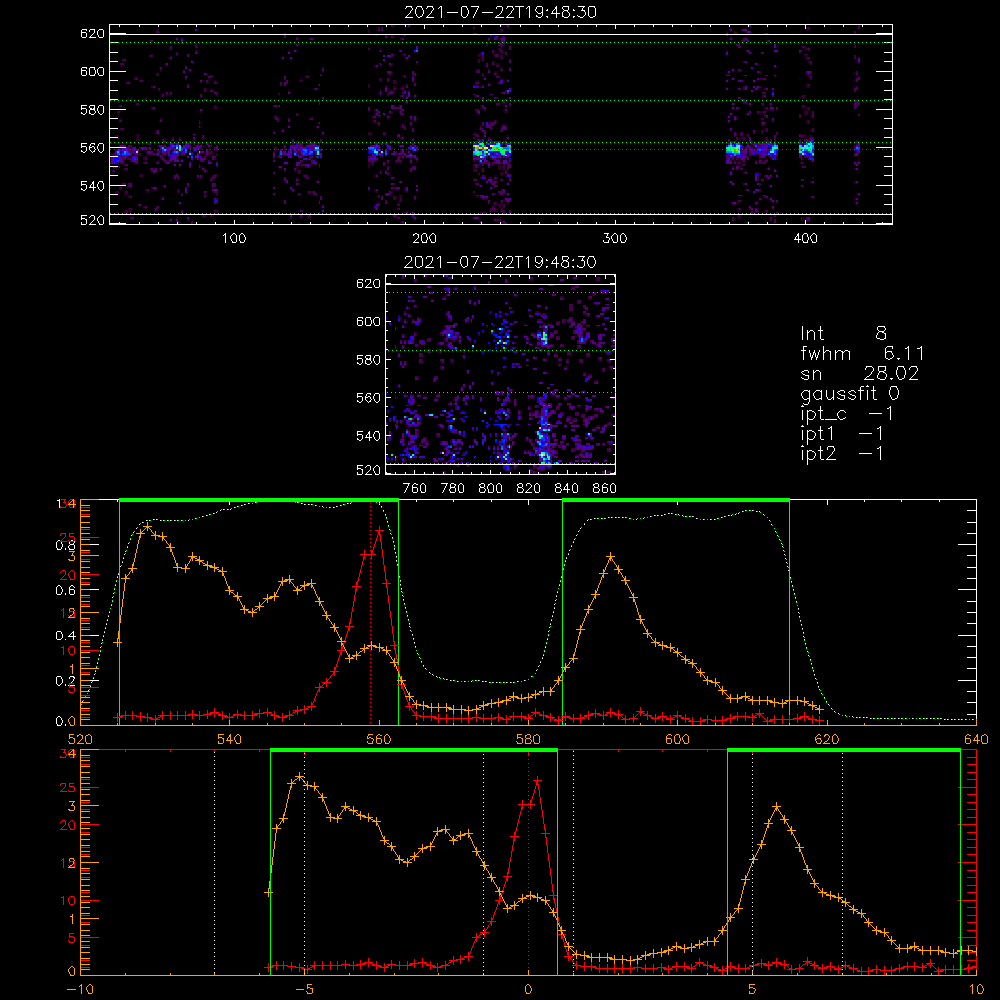The width and height of the screenshot is (1000, 1000).
Task: Click the 600 label on third plot x-axis
Action: point(677,739)
